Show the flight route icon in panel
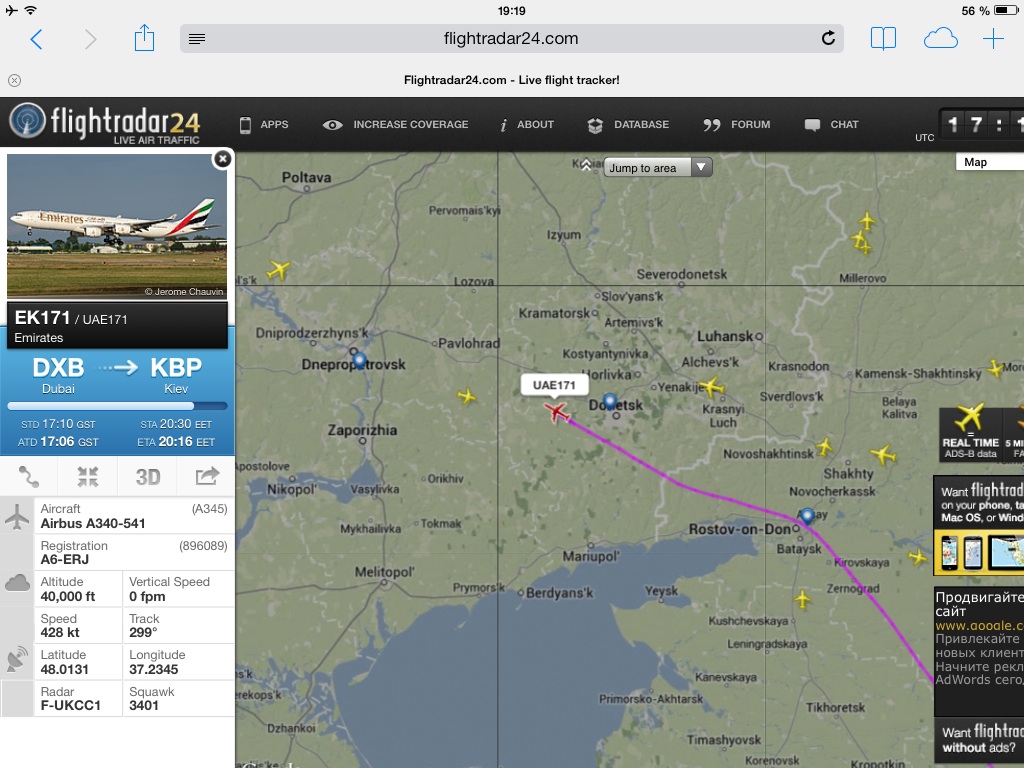 point(29,477)
